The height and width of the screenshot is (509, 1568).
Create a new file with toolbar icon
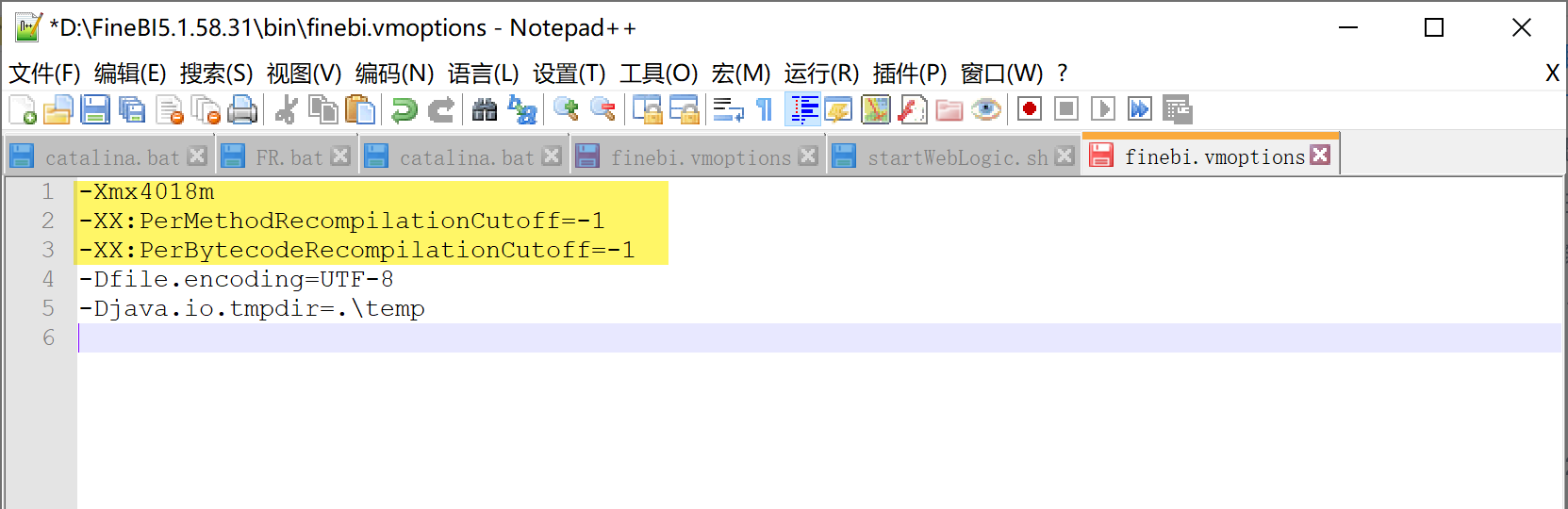coord(23,110)
